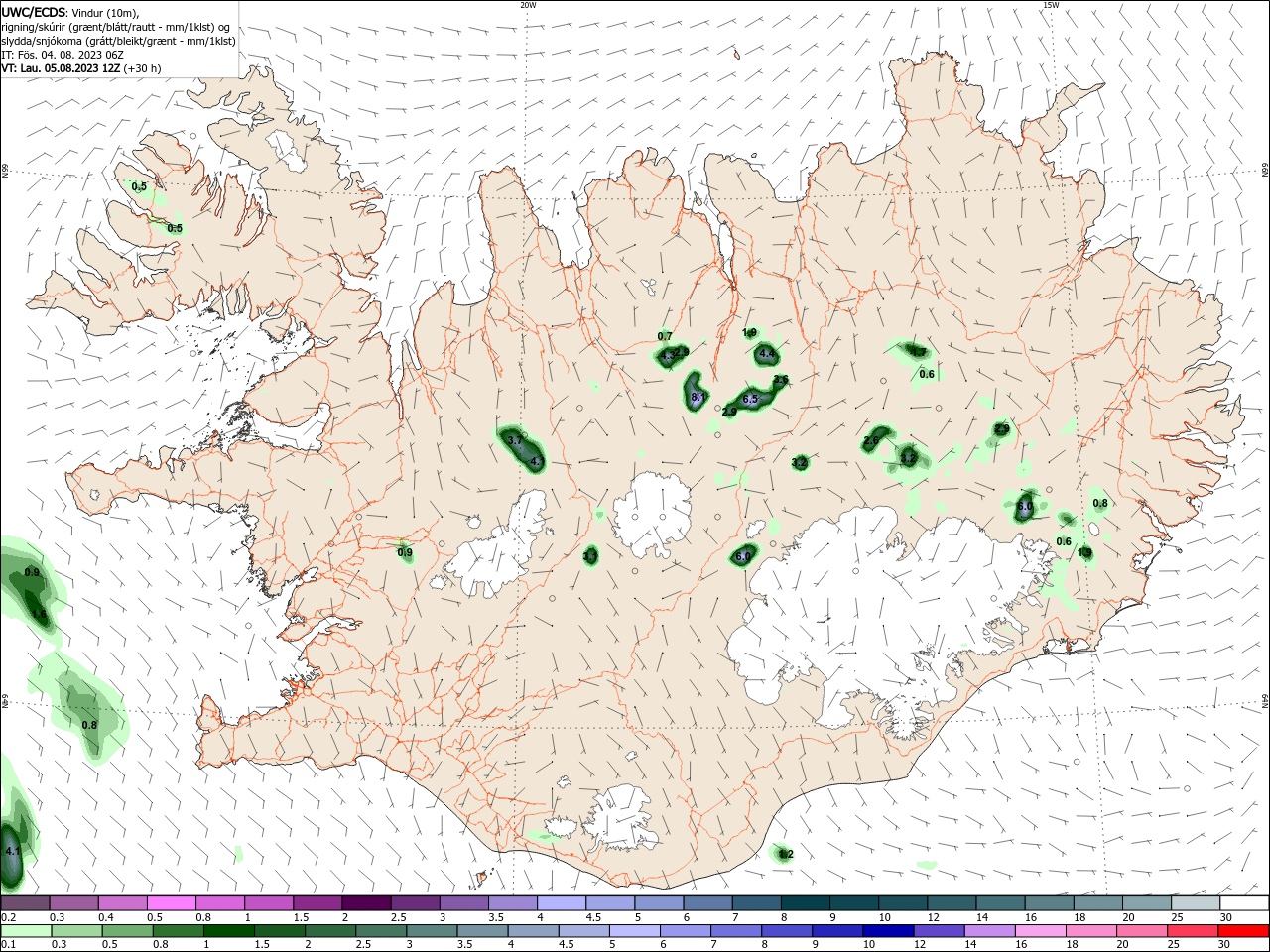
Task: Select the darkest green 1 swatch, lower scale
Action: click(x=228, y=931)
